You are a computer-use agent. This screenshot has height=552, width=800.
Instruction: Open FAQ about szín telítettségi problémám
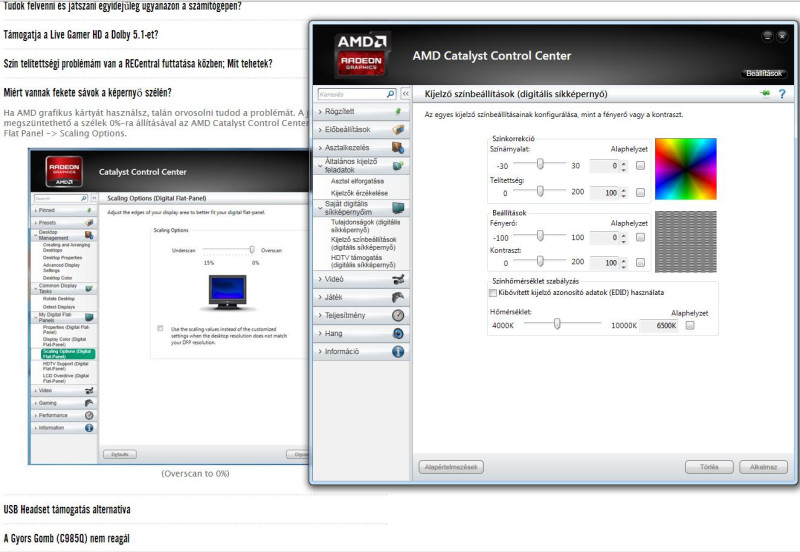(138, 64)
